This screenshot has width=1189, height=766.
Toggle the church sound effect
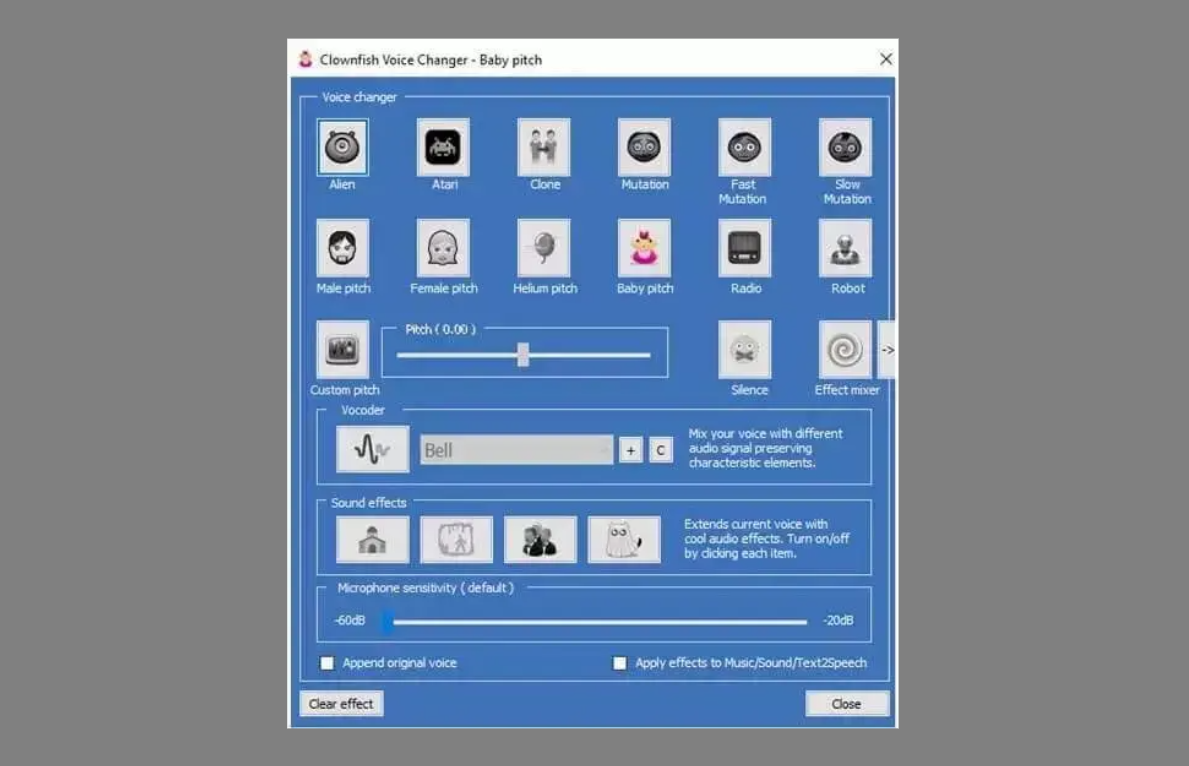pos(372,540)
